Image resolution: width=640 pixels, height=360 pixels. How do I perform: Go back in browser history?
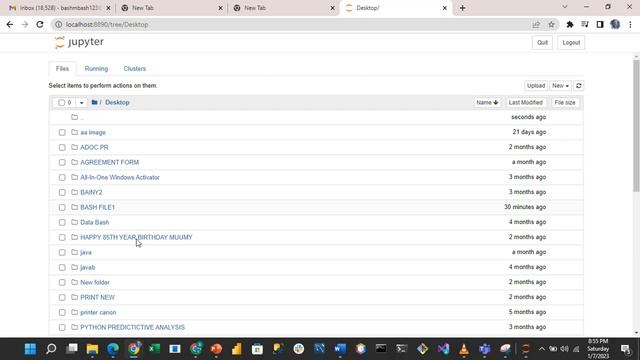pyautogui.click(x=10, y=24)
